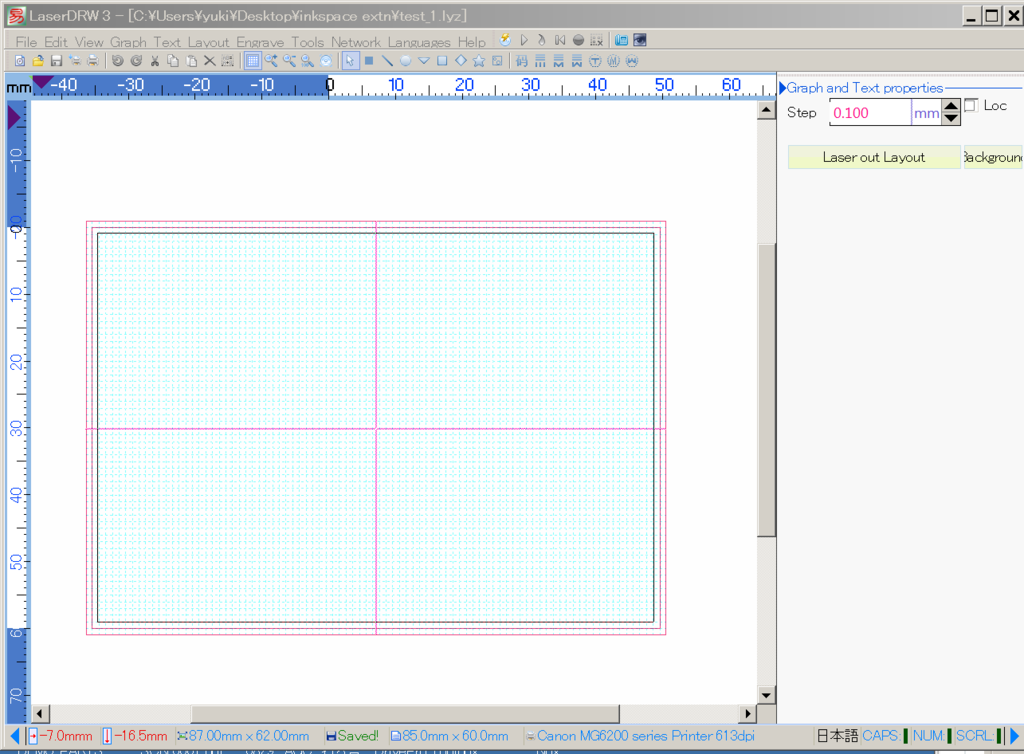
Task: Click the -7.0mm X position readout
Action: click(61, 736)
